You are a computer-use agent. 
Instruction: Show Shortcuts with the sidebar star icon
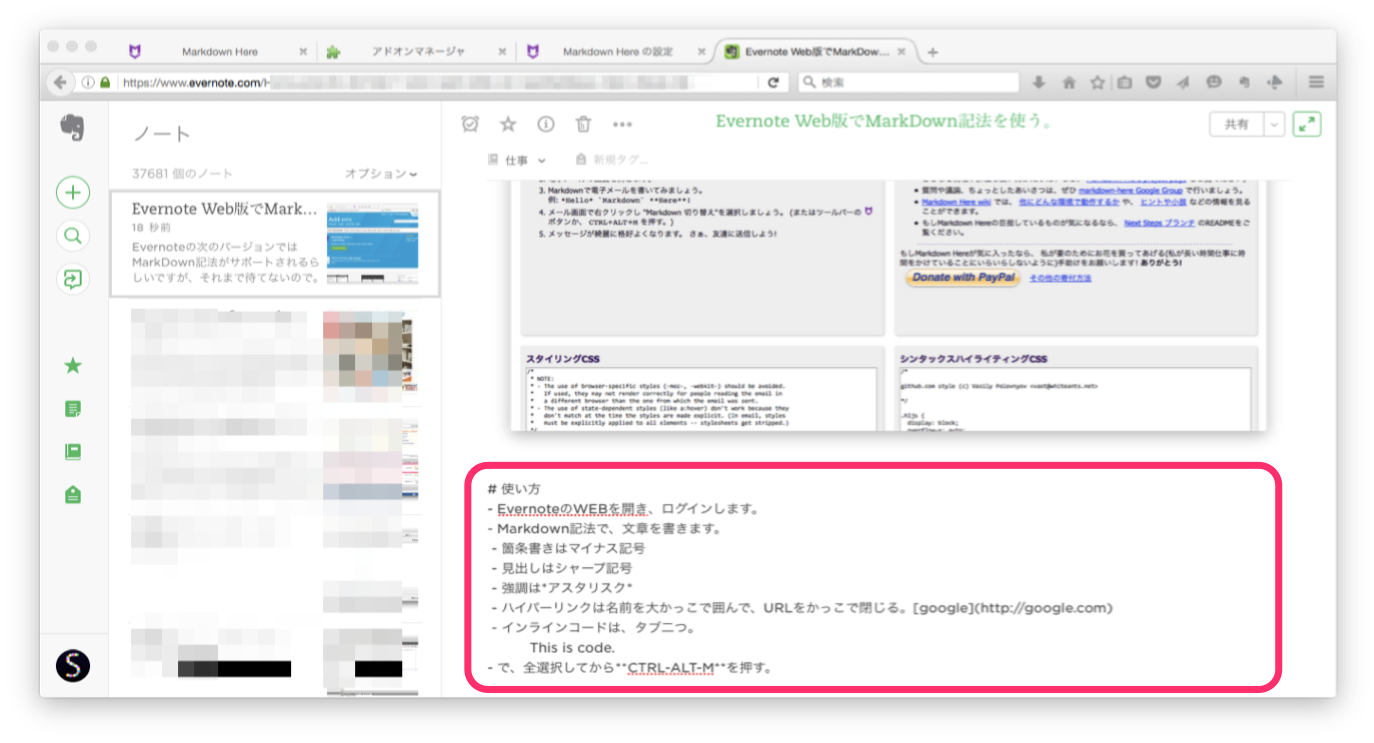tap(73, 366)
